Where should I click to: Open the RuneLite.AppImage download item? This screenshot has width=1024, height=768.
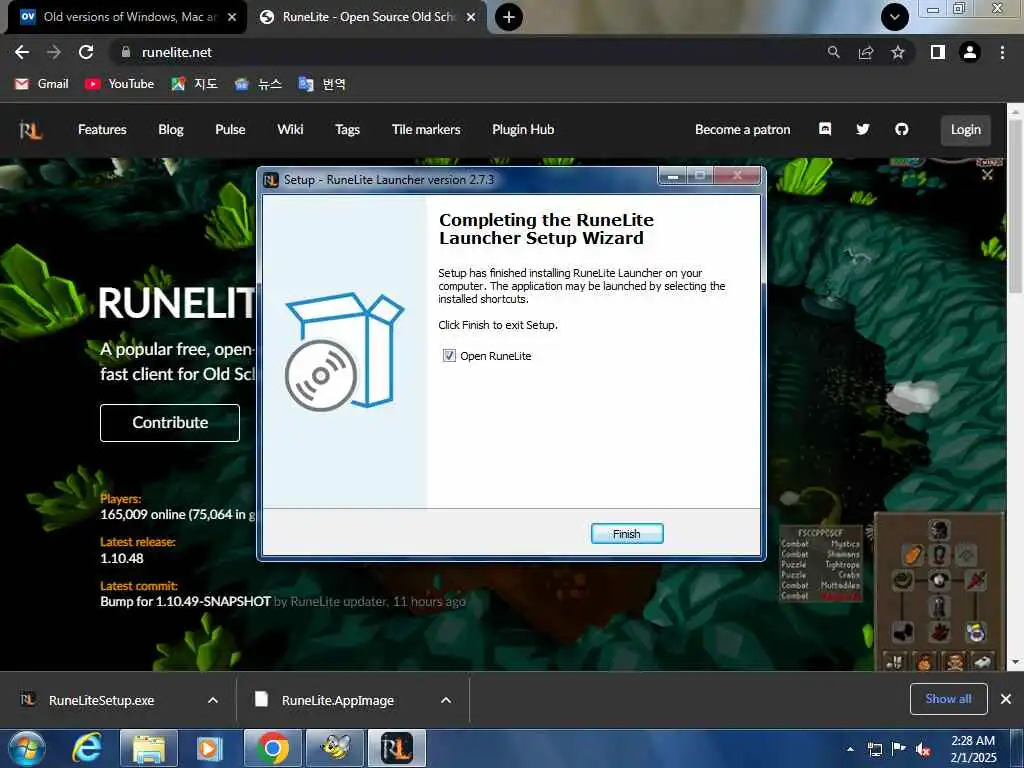tap(338, 700)
